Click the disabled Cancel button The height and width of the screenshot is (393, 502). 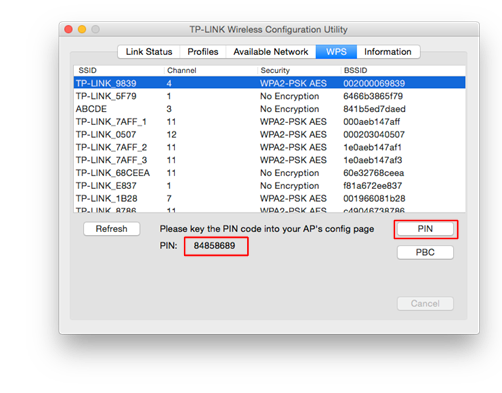pos(425,303)
